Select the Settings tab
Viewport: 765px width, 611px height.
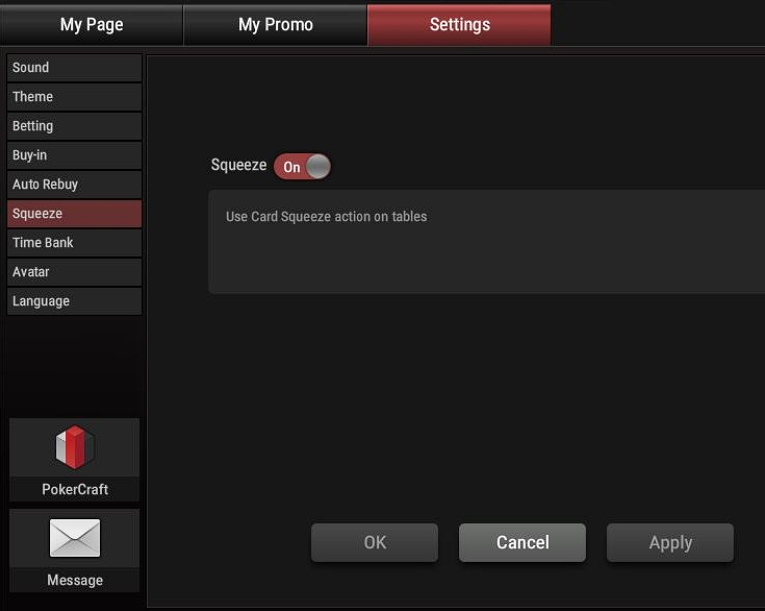tap(459, 25)
